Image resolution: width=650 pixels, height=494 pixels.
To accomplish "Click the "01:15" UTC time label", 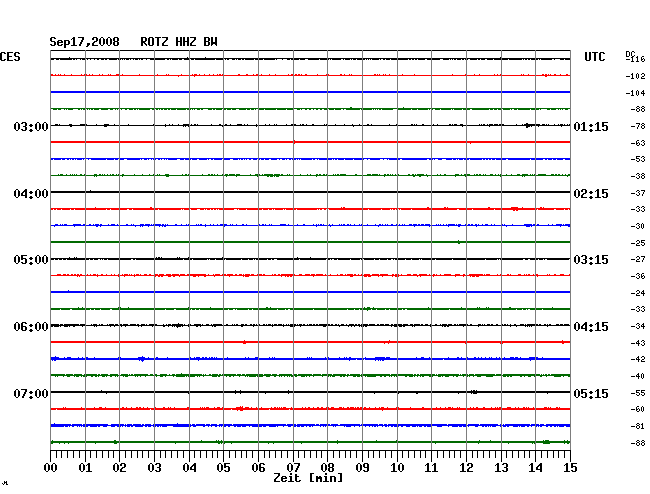I will point(591,126).
